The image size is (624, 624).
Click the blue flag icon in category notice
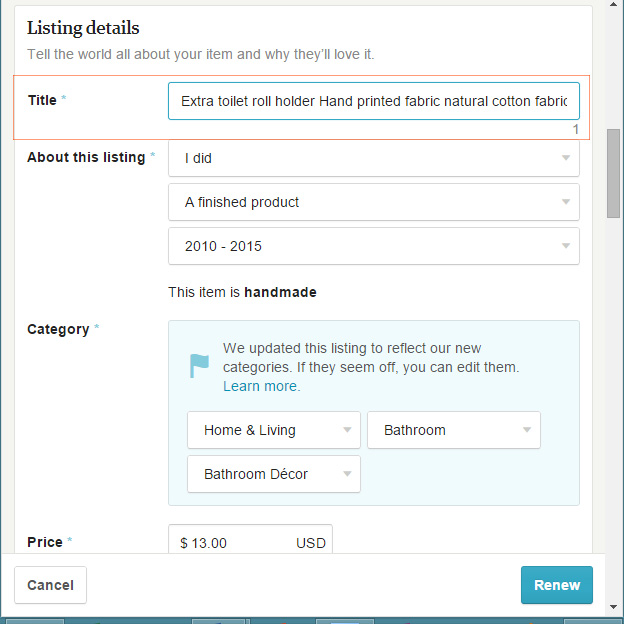[x=199, y=366]
